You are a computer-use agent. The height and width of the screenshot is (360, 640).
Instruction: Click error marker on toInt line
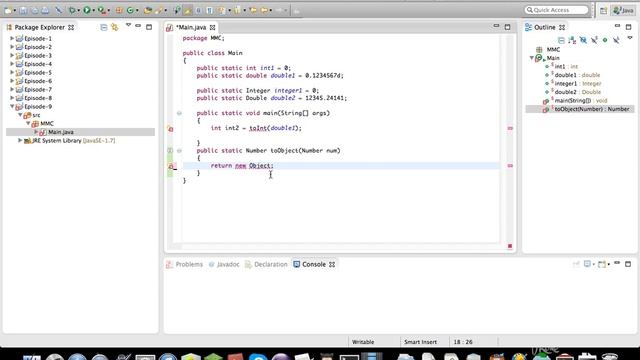171,129
